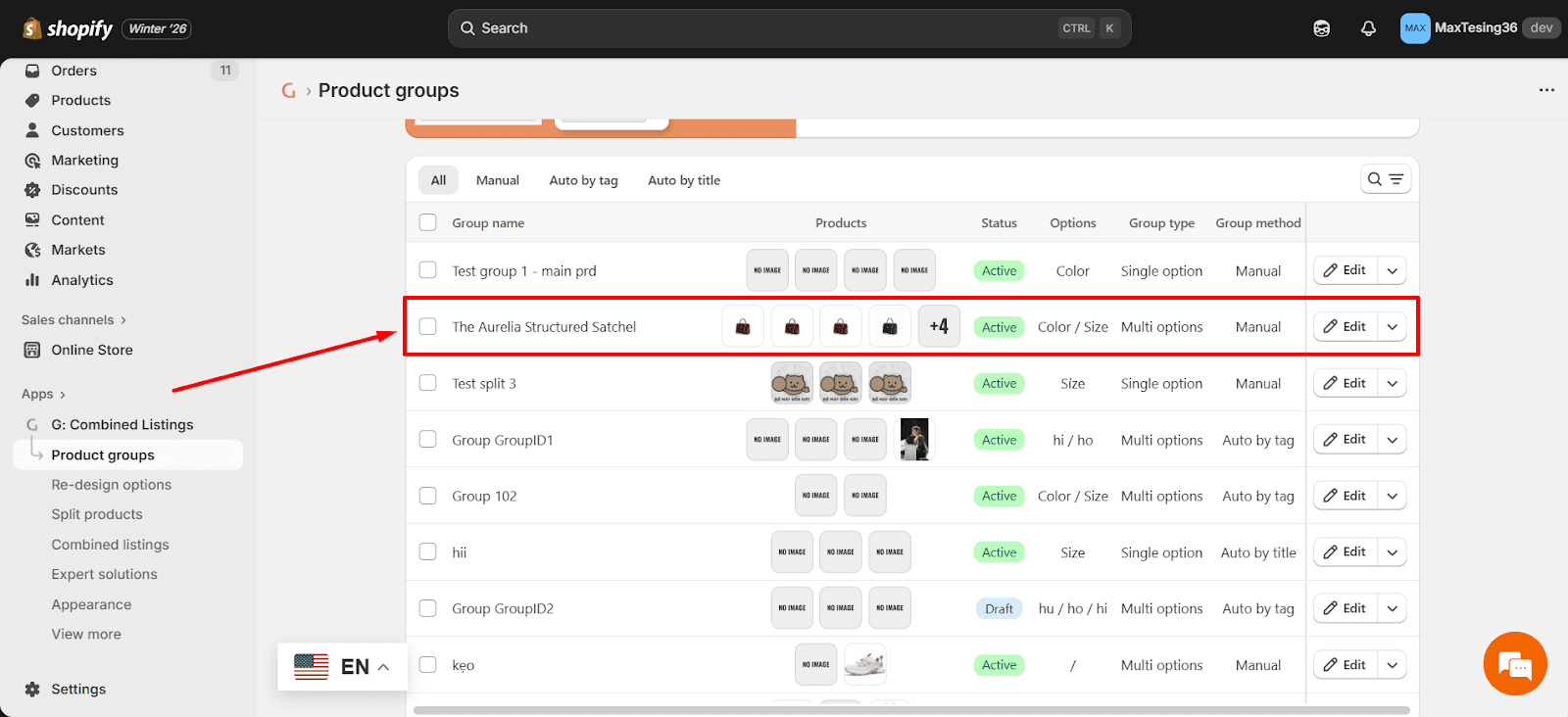The width and height of the screenshot is (1568, 717).
Task: Click the horizontal scrollbar below the table
Action: click(911, 710)
